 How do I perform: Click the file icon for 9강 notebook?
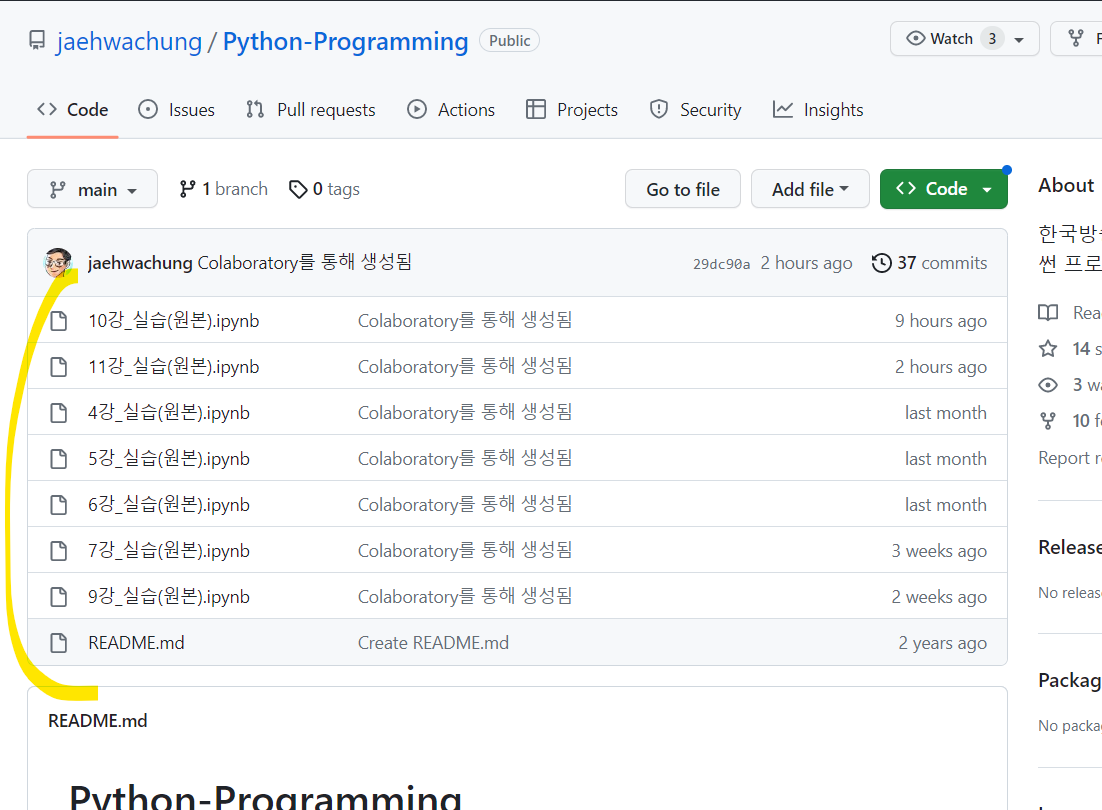[59, 597]
